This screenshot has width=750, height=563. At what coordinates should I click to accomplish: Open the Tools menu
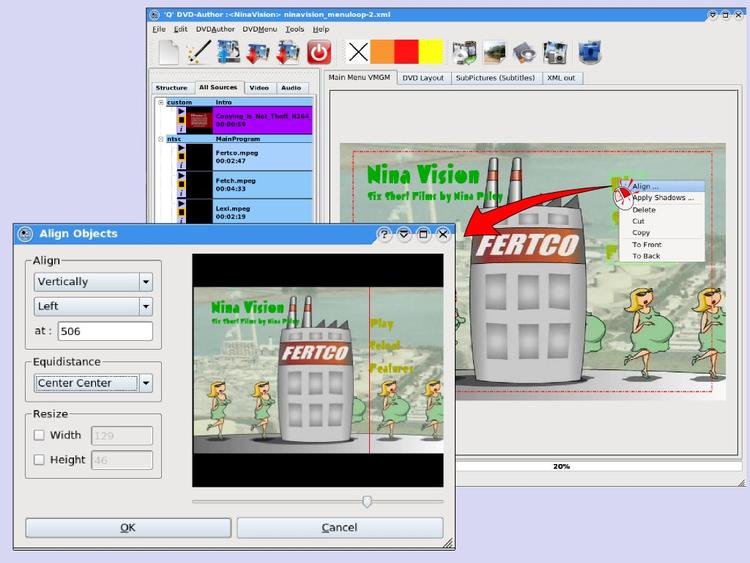point(295,29)
